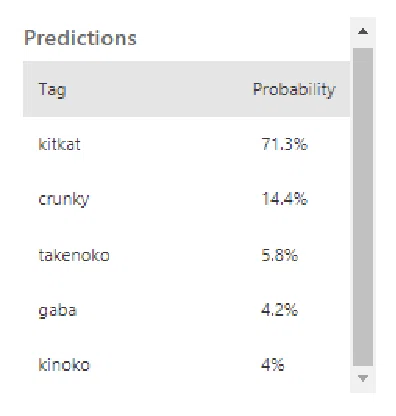Click the Predictions heading
This screenshot has height=416, width=396.
[x=80, y=38]
